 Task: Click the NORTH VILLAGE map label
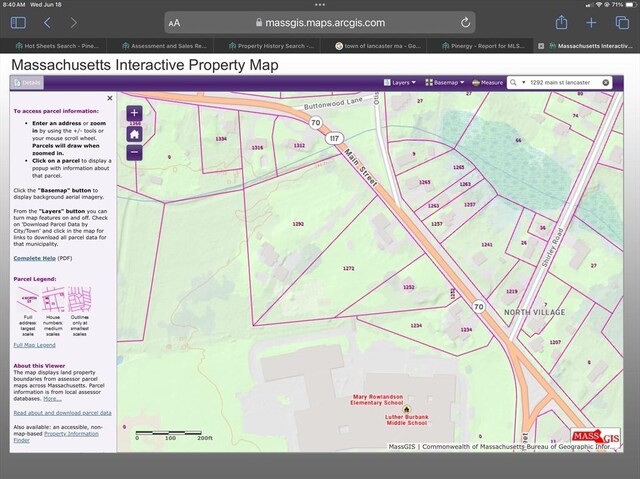tap(534, 313)
